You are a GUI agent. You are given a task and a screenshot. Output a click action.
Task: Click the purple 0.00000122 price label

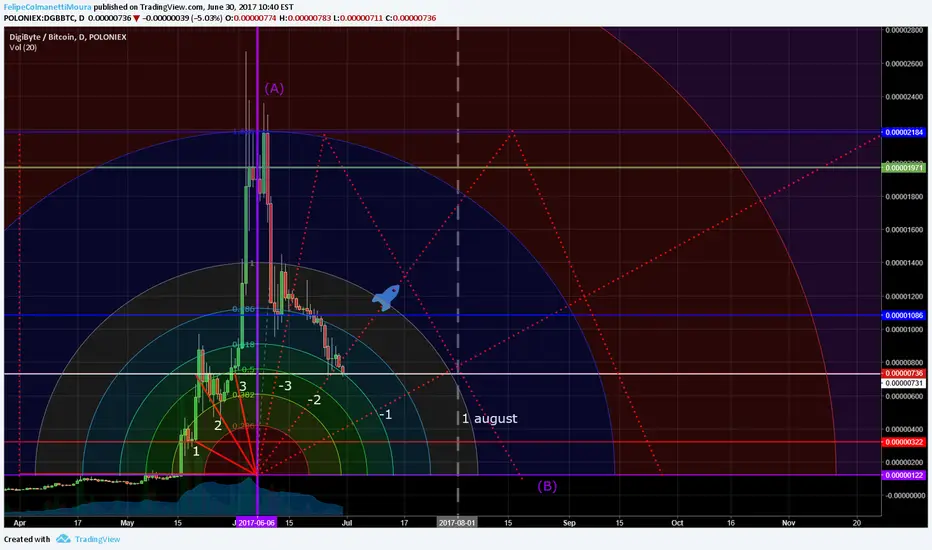(x=904, y=475)
